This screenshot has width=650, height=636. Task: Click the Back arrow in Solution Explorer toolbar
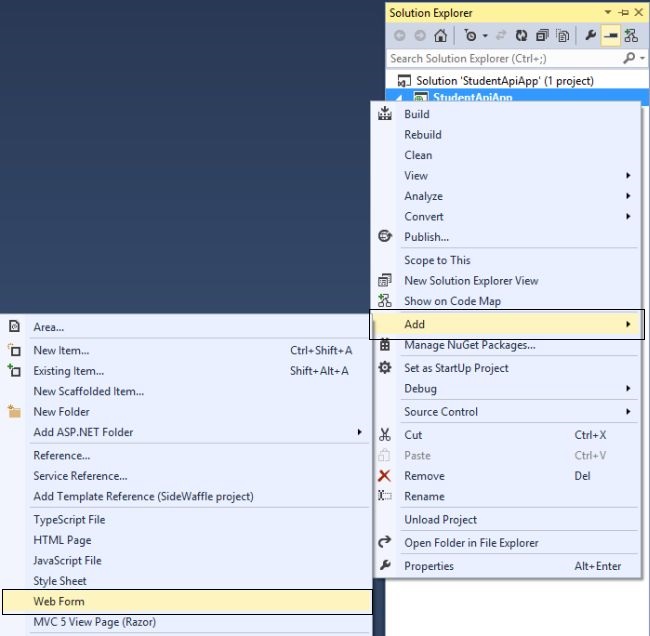coord(400,36)
